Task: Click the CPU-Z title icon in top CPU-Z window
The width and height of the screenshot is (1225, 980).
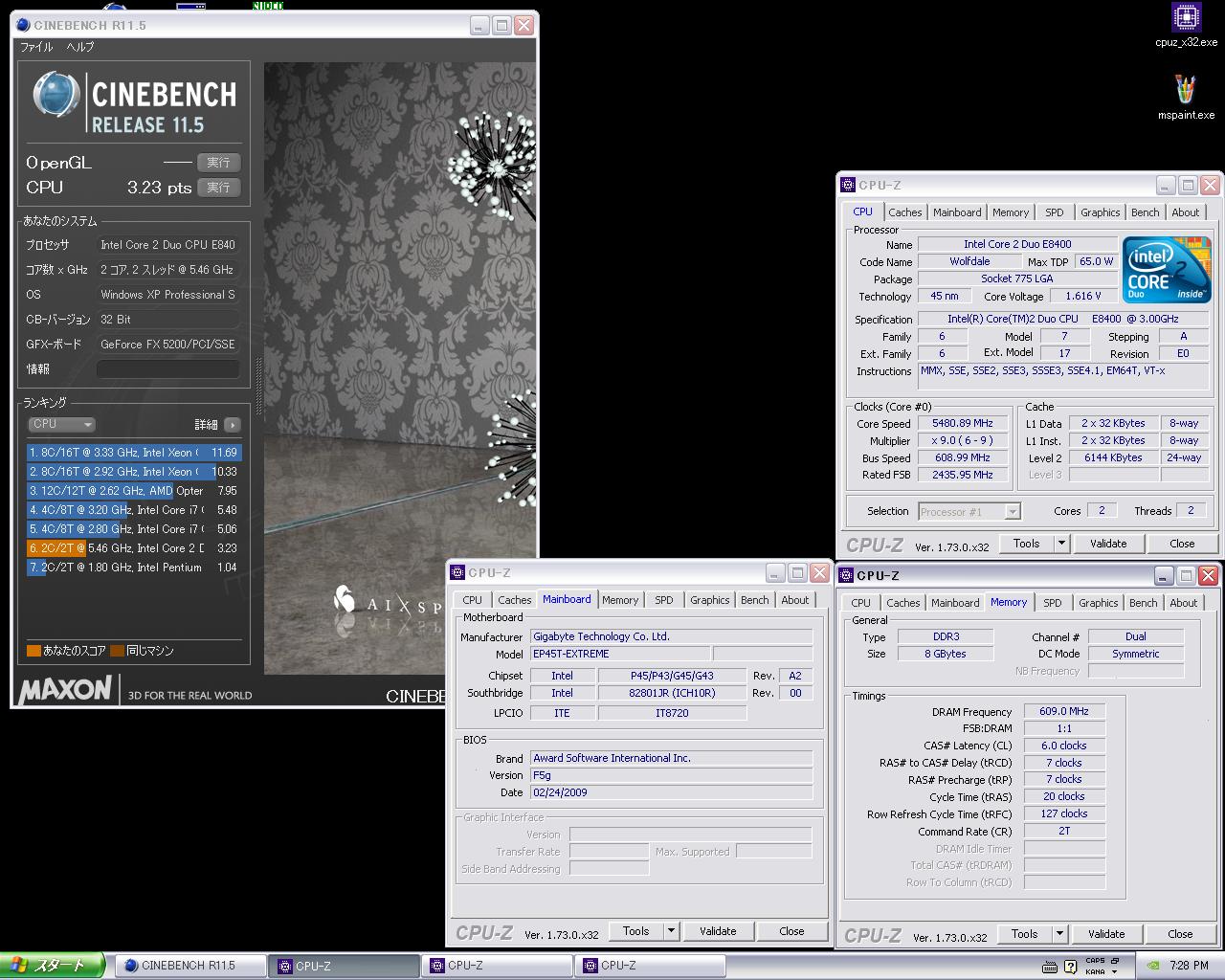Action: 847,186
